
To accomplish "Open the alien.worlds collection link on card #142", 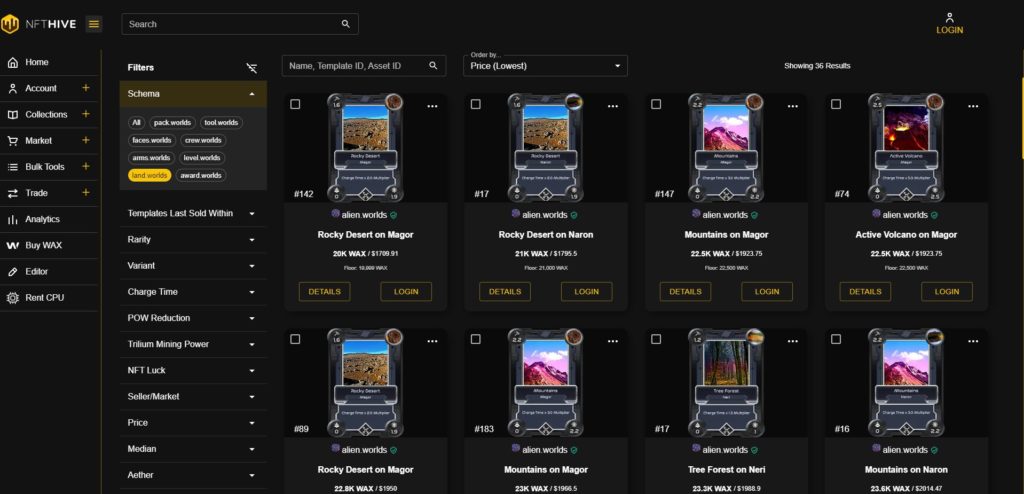I will [365, 215].
